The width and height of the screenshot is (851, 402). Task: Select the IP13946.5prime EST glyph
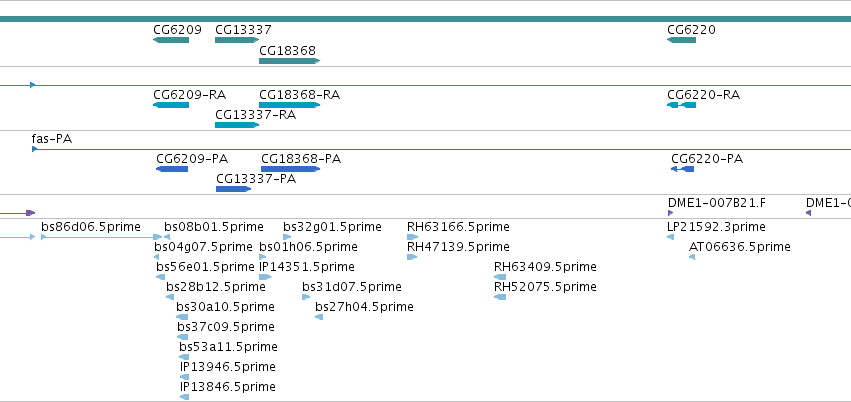[x=185, y=377]
